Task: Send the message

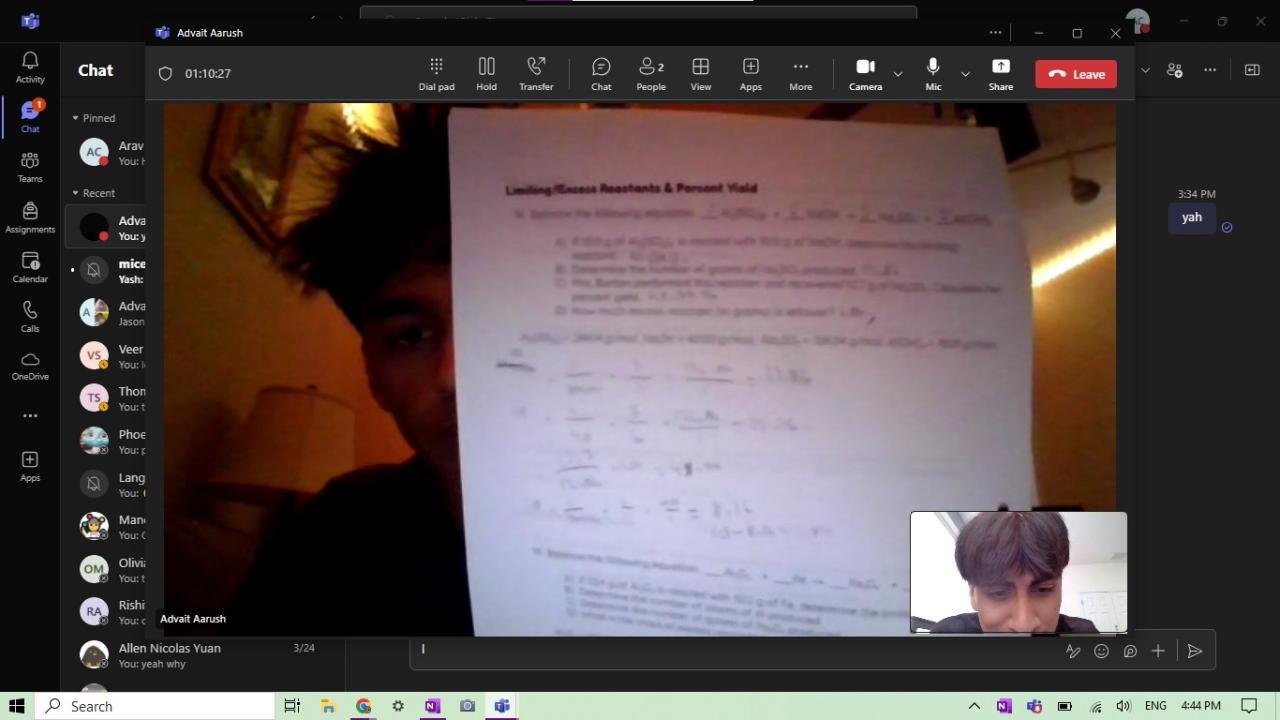Action: tap(1194, 651)
